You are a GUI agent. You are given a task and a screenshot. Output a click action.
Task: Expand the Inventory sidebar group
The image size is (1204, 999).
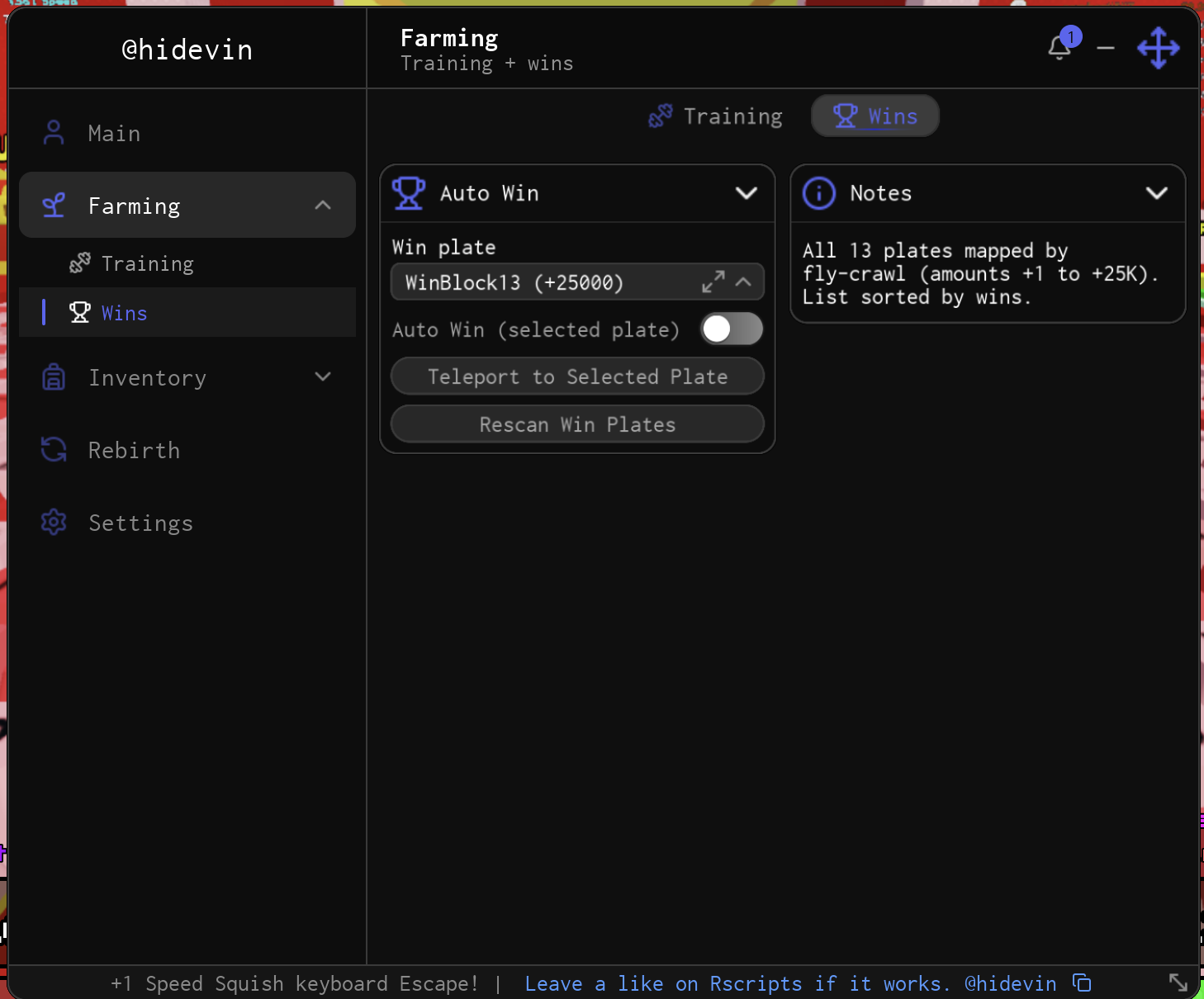click(323, 376)
